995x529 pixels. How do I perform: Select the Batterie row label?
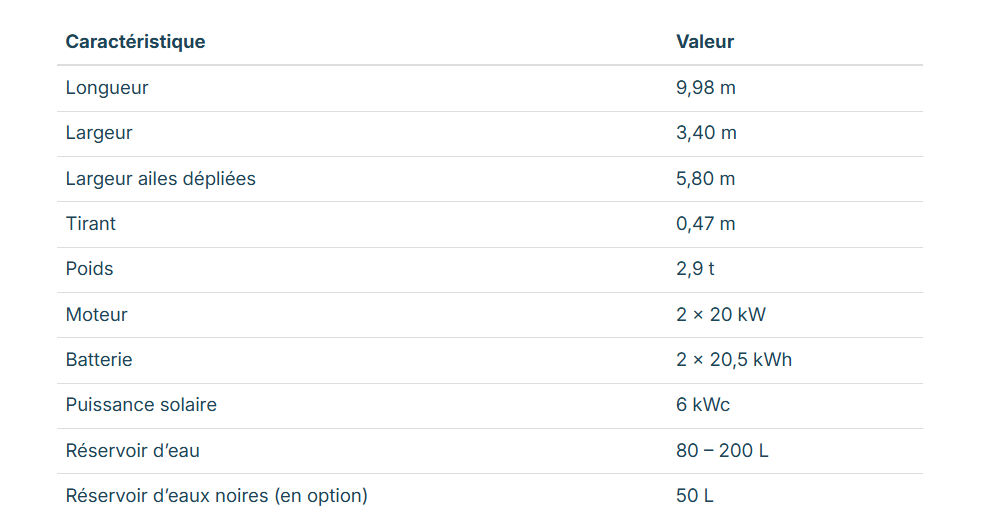99,360
